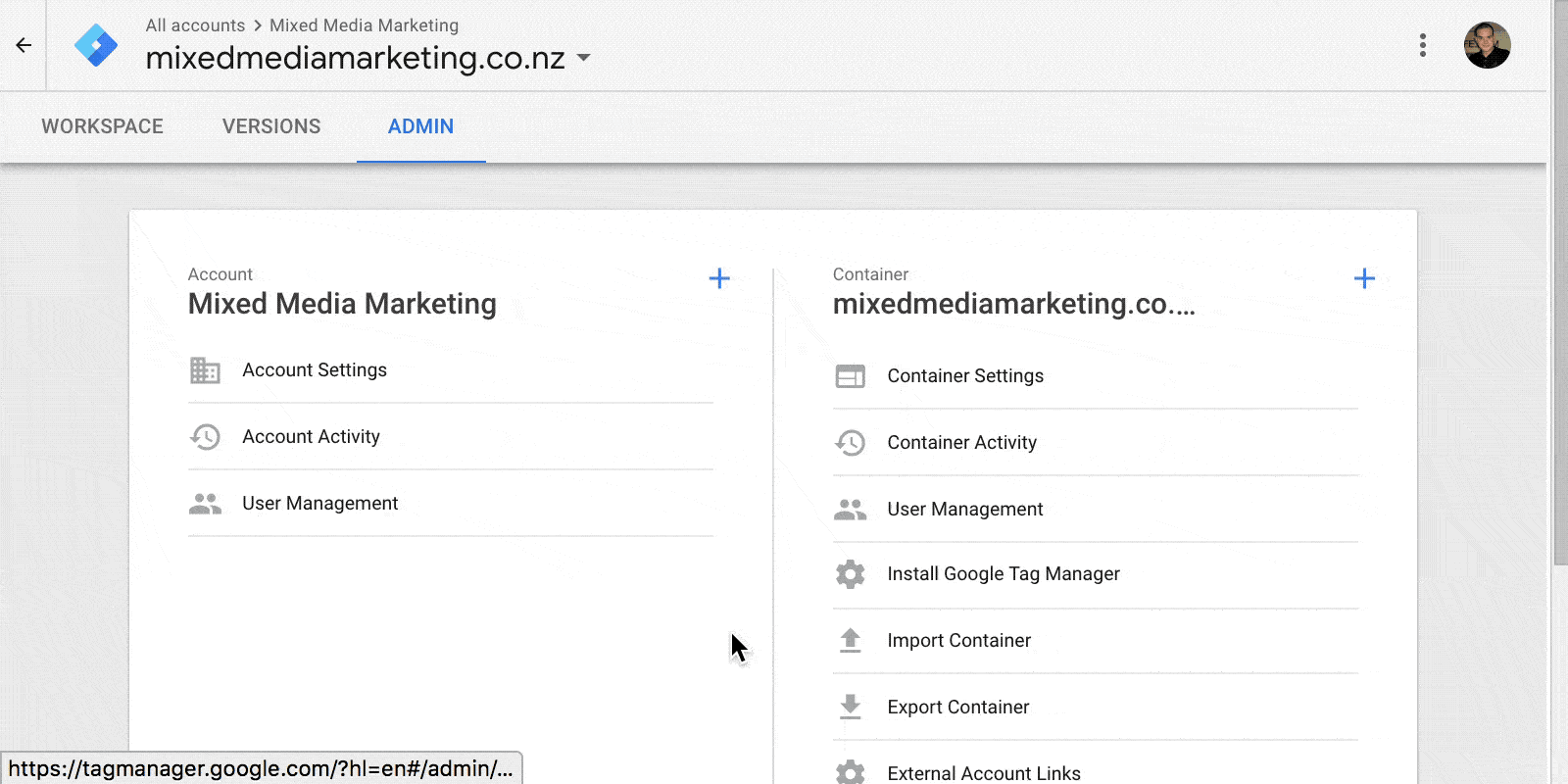
Task: Click the External Account Links gear icon
Action: pos(850,772)
